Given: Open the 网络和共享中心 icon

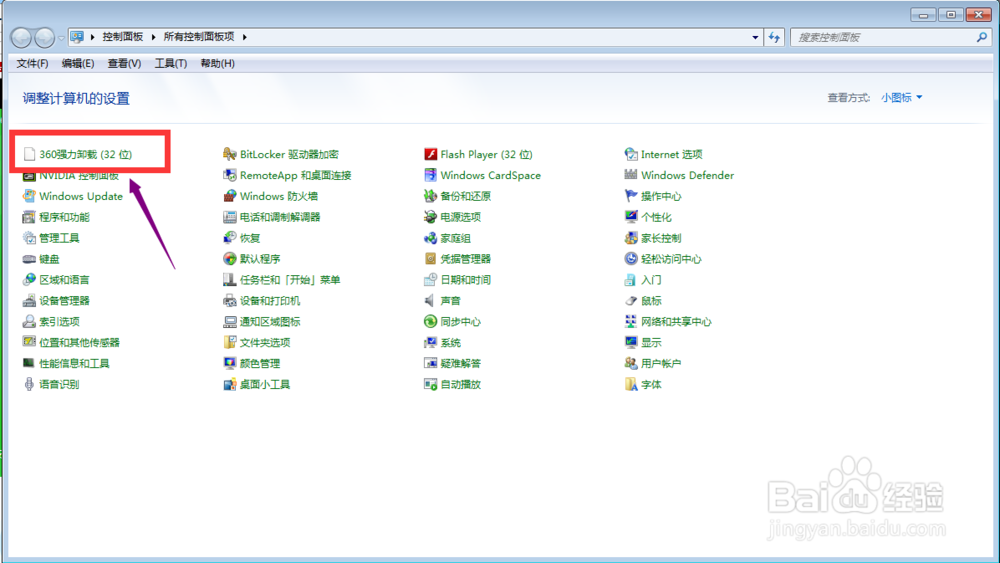Looking at the screenshot, I should [x=631, y=322].
